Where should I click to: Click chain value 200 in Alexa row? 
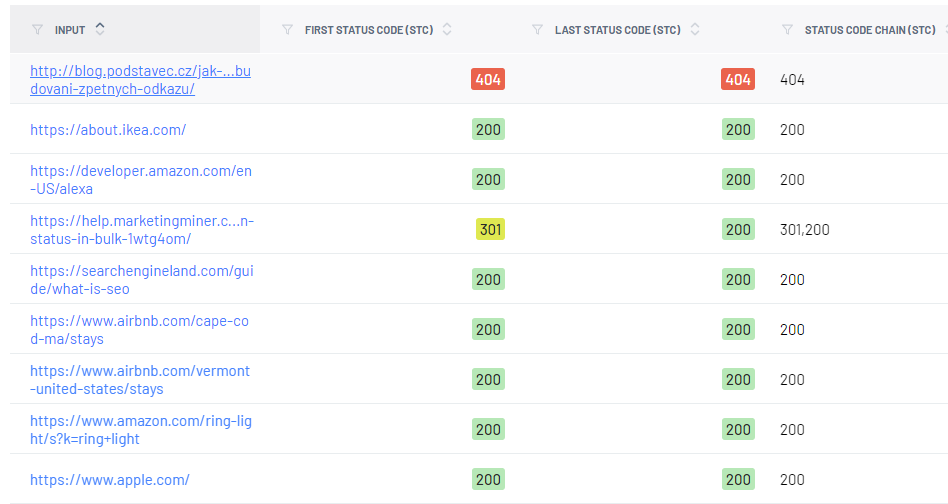[x=792, y=180]
